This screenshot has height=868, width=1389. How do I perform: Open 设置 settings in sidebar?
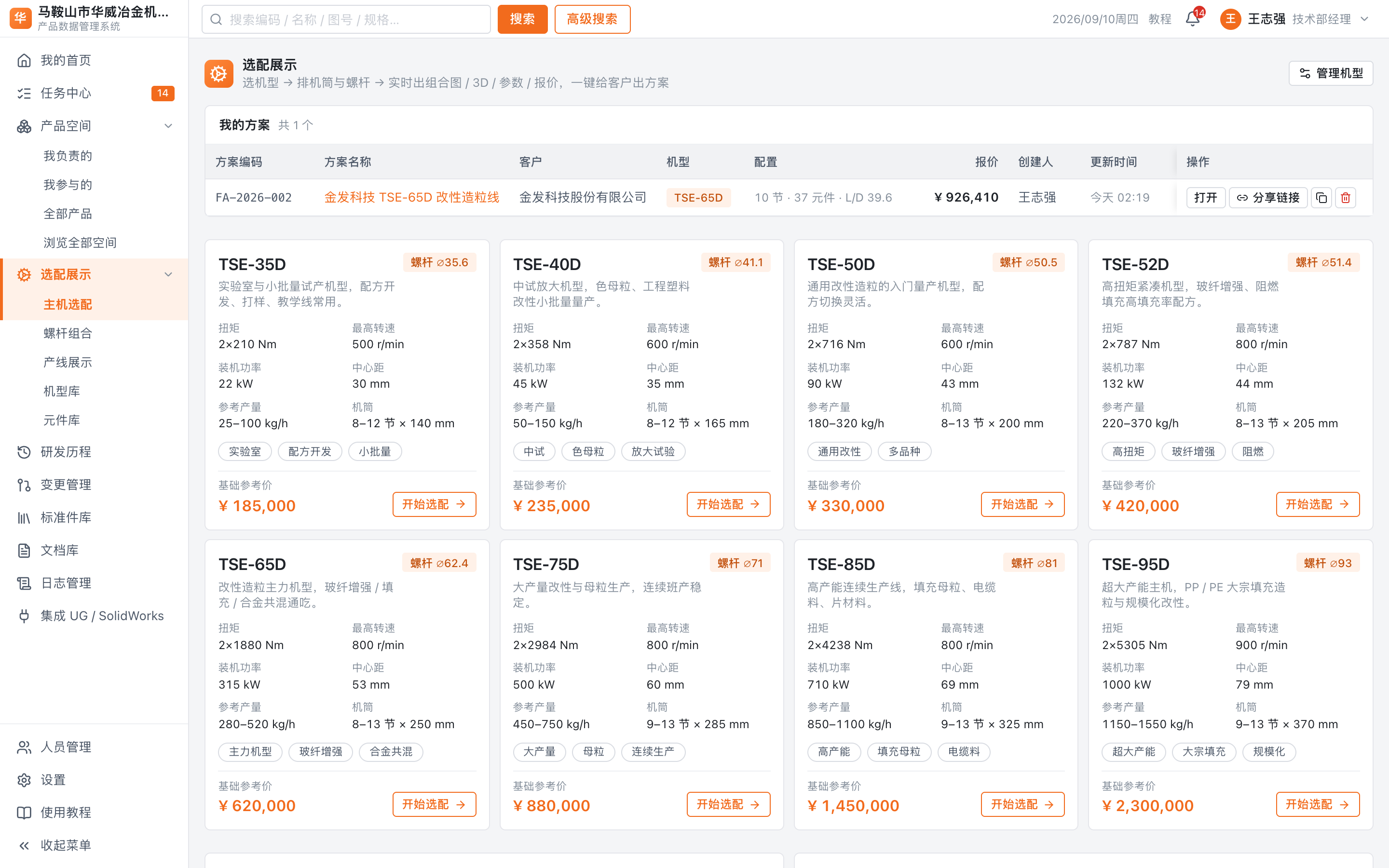pyautogui.click(x=95, y=780)
